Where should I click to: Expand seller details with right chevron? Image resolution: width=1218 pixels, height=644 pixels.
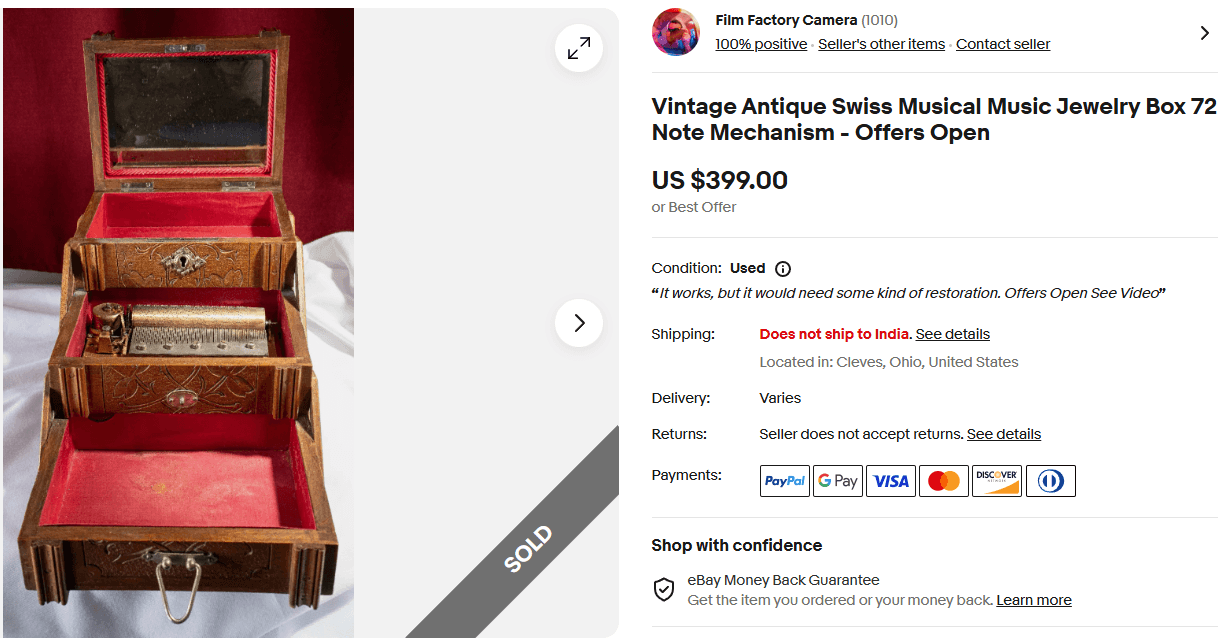(x=1204, y=33)
